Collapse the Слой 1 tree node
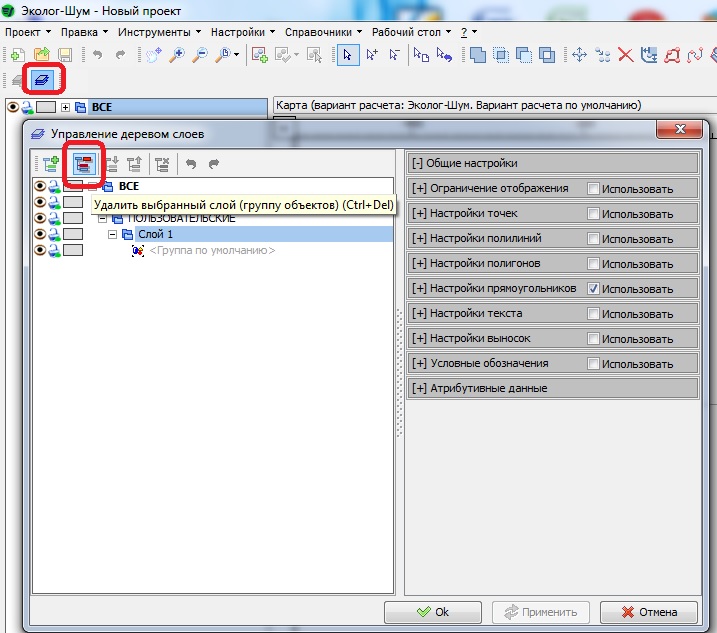The image size is (717, 633). tap(113, 234)
